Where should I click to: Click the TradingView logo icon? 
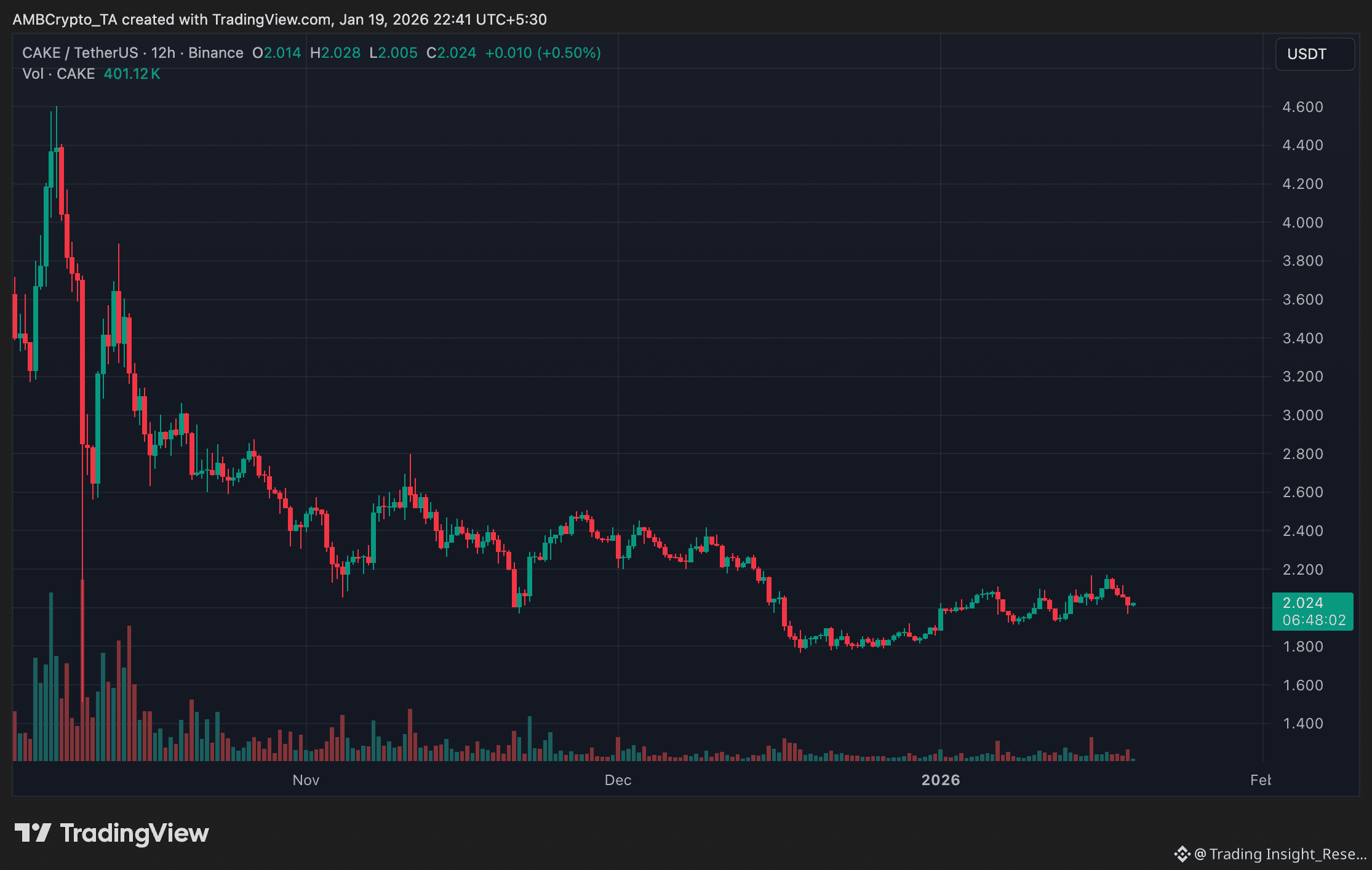point(33,833)
